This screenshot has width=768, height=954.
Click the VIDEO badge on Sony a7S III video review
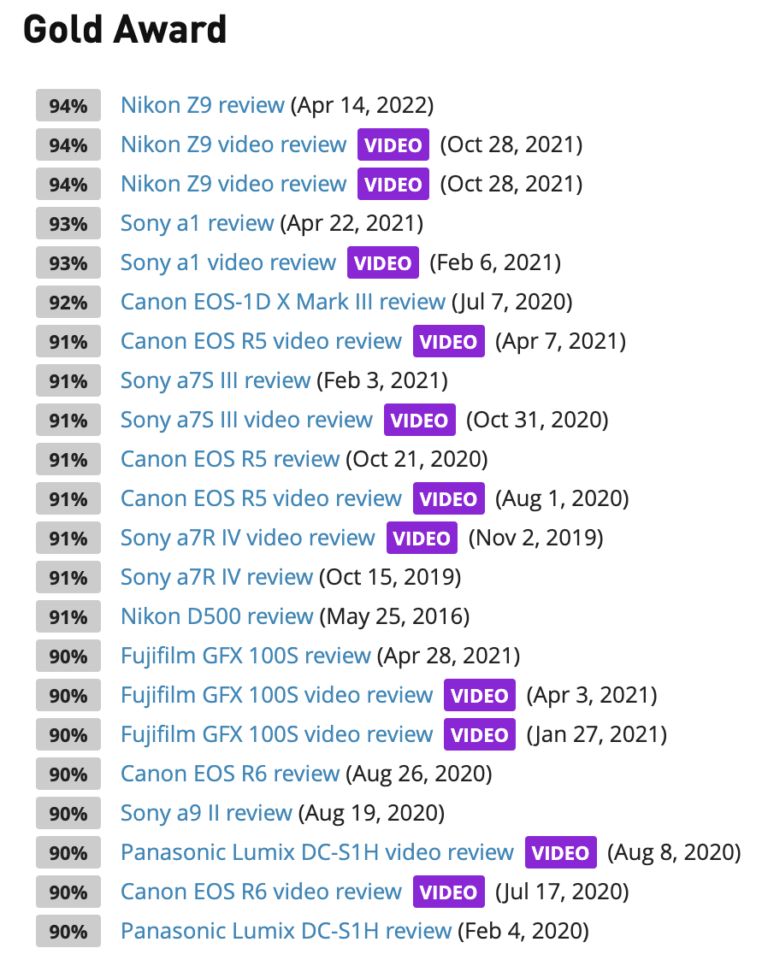(419, 420)
